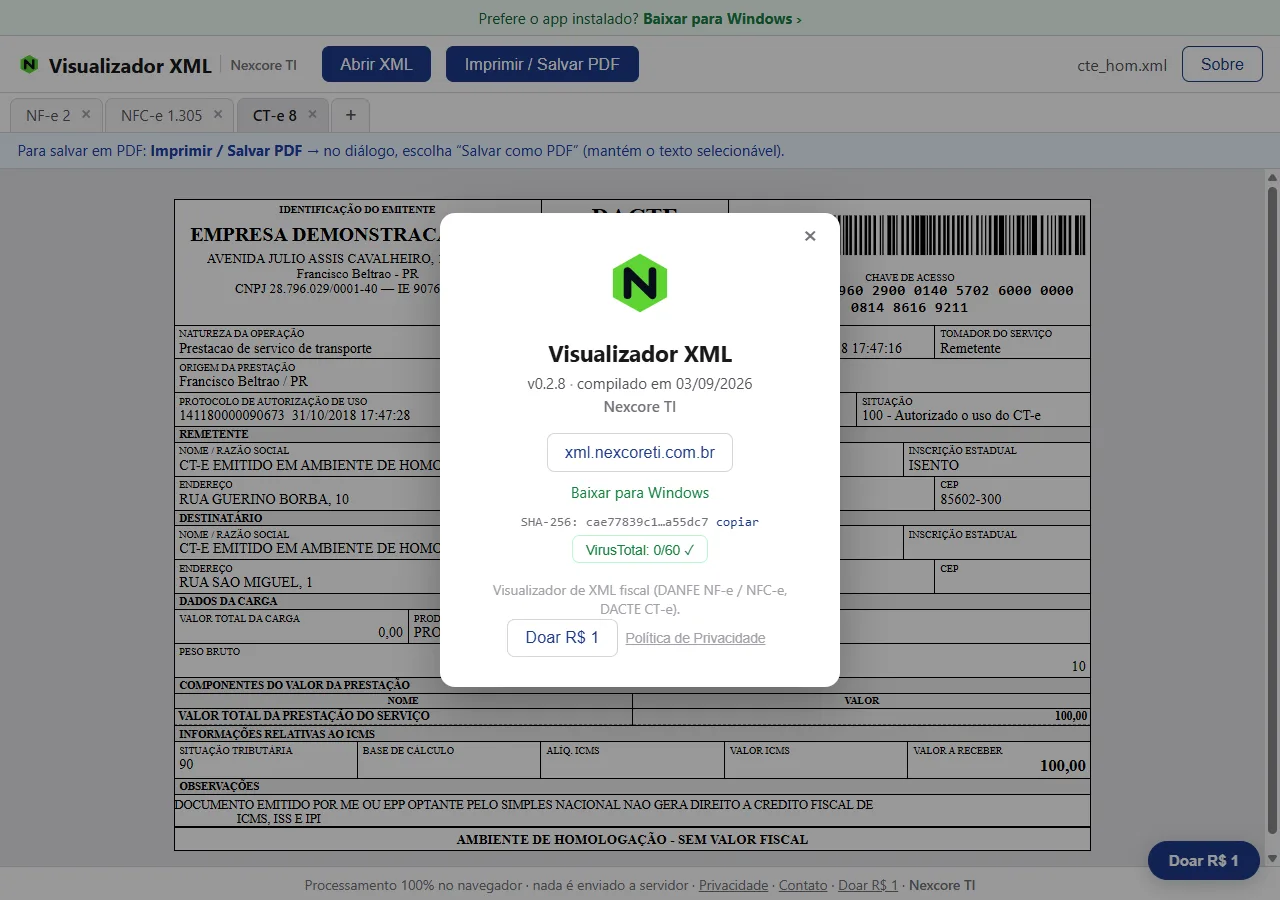
Task: Click the floating dark-blue Doar R$ 1 button
Action: [x=1203, y=860]
